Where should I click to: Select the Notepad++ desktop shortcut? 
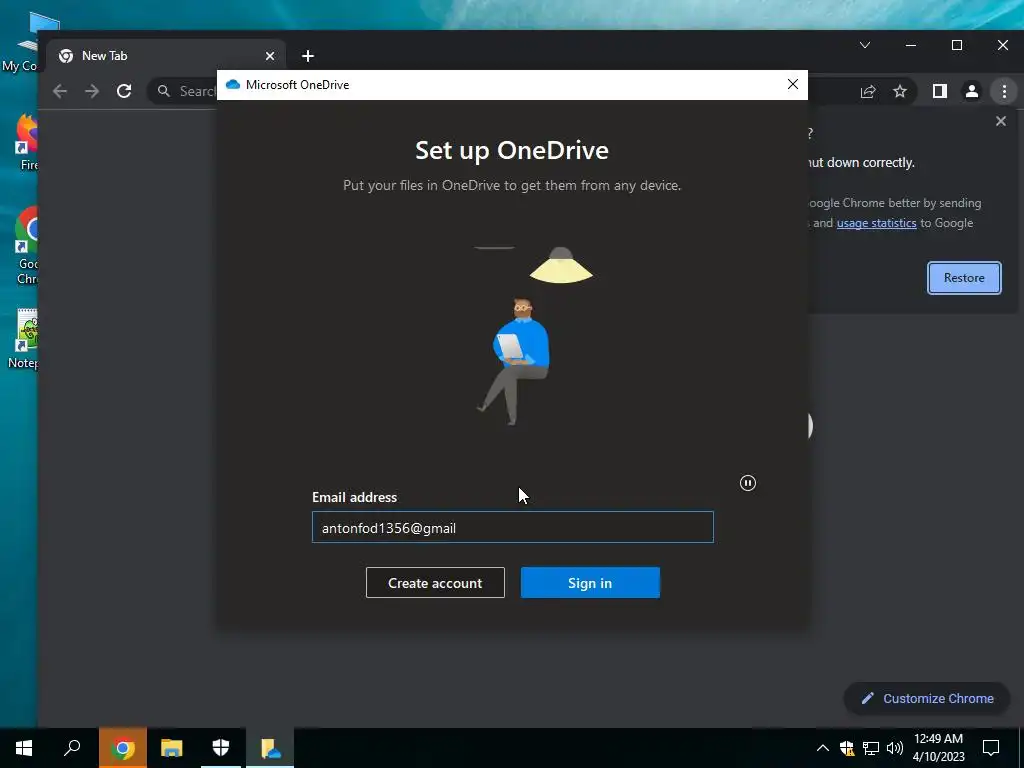(x=25, y=340)
